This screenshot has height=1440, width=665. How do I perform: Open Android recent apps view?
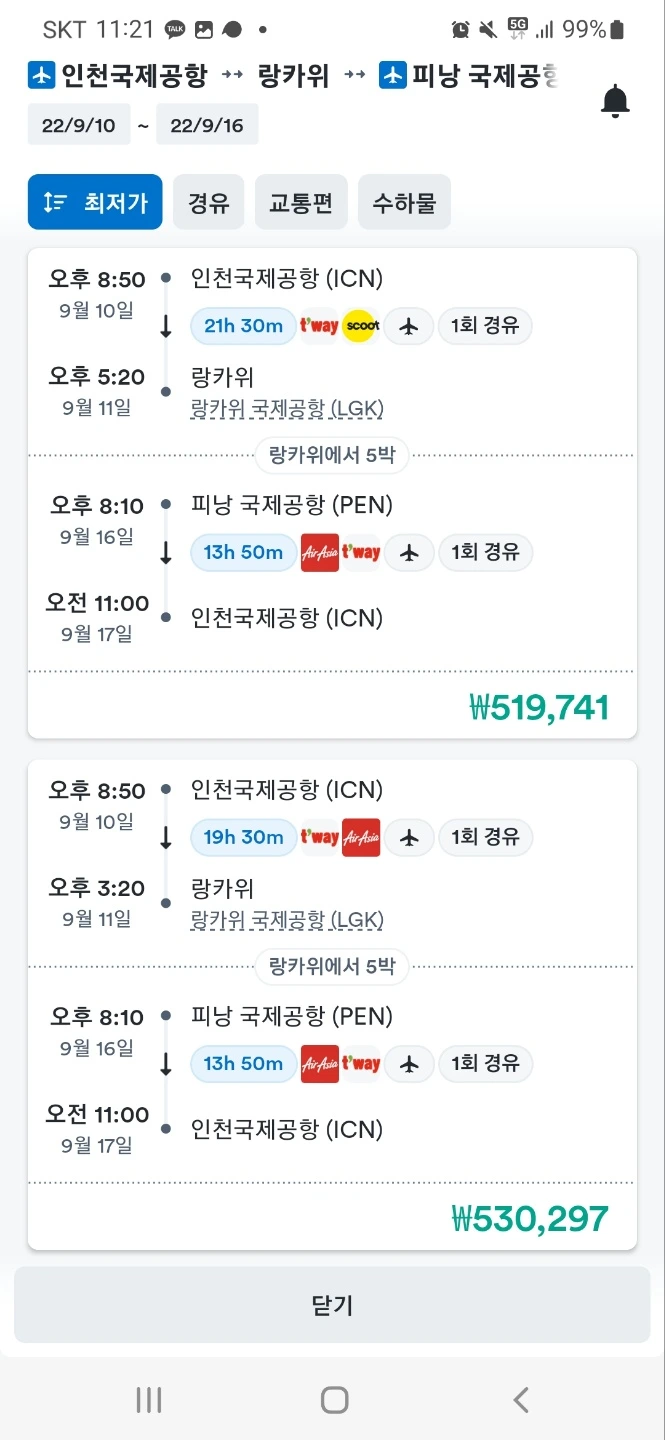[x=148, y=1400]
